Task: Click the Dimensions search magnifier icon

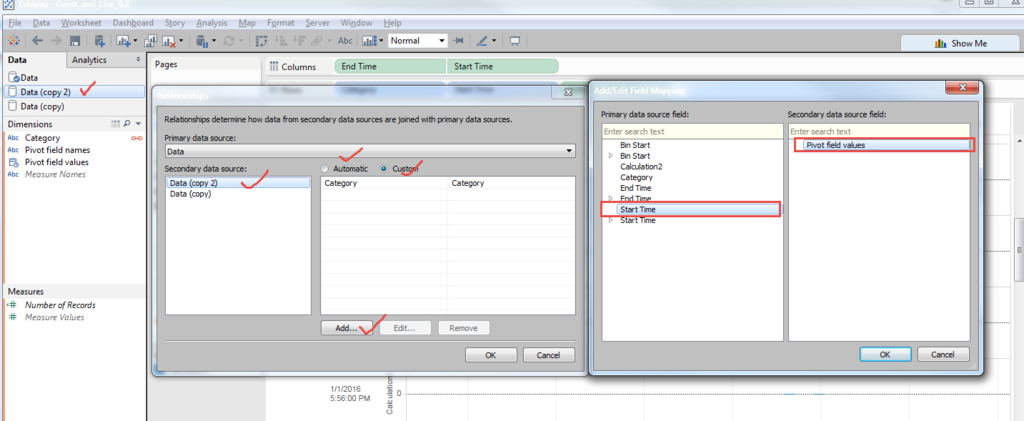Action: [x=127, y=123]
